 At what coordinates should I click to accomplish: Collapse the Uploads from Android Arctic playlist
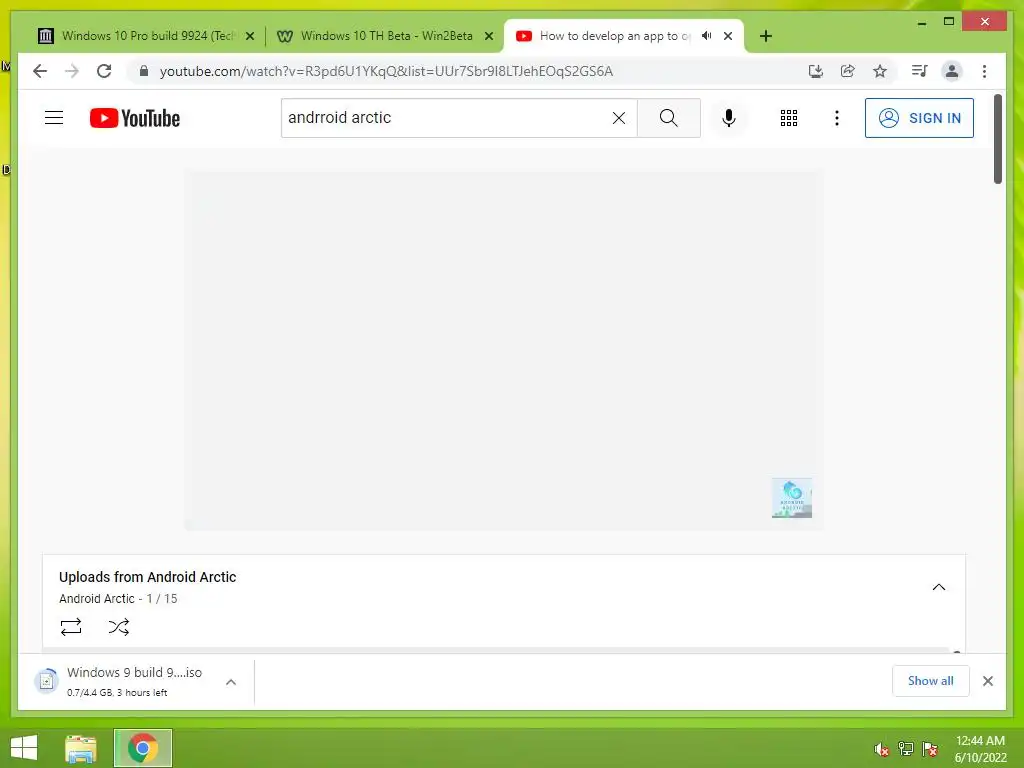coord(938,587)
